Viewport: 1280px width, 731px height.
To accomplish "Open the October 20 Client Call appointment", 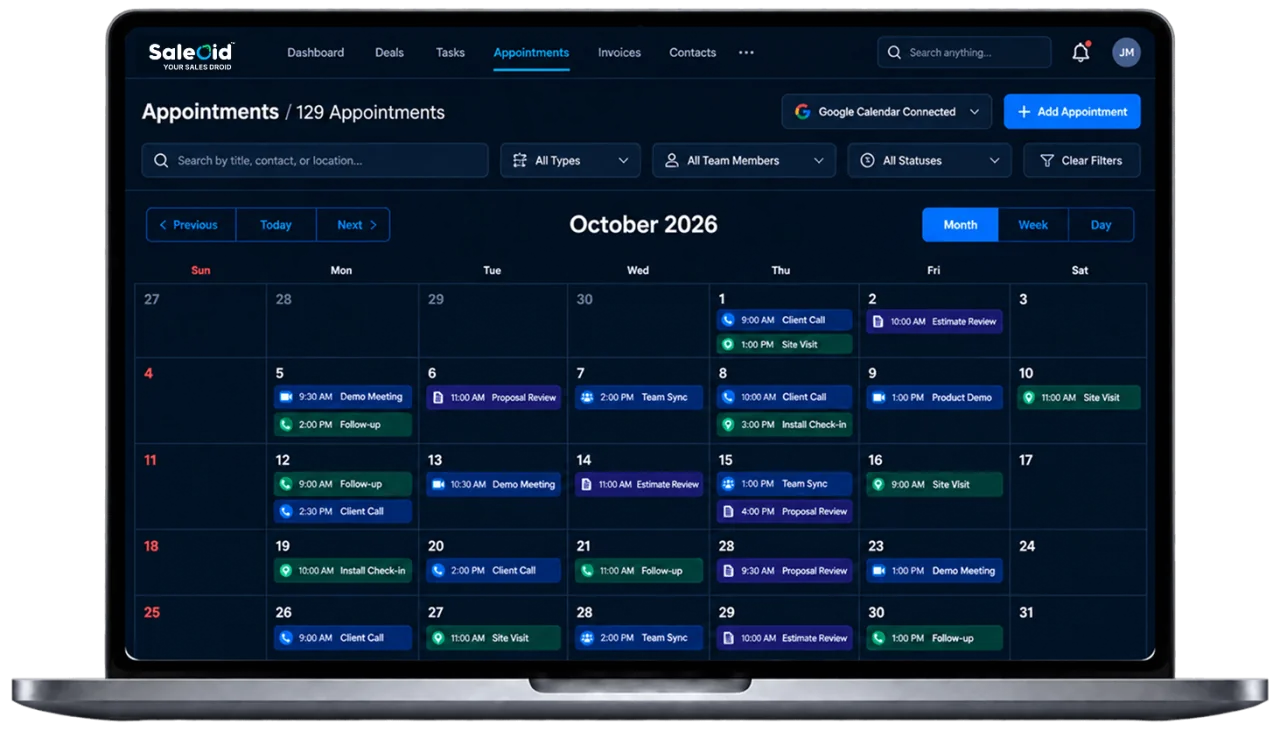I will 493,571.
